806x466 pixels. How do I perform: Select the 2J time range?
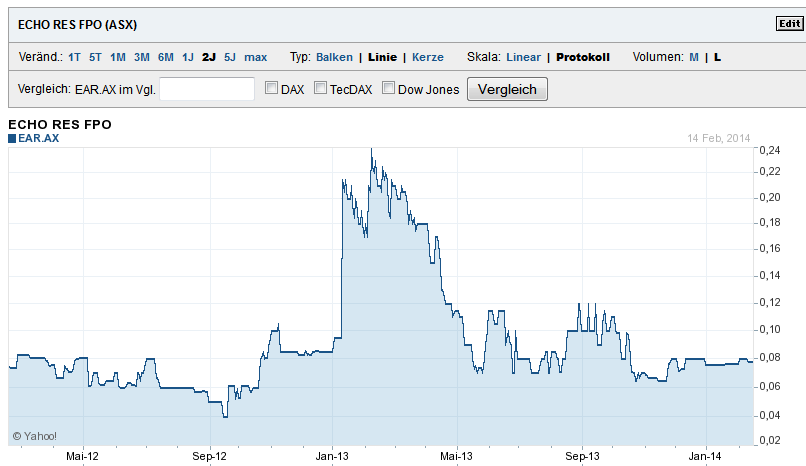coord(208,57)
